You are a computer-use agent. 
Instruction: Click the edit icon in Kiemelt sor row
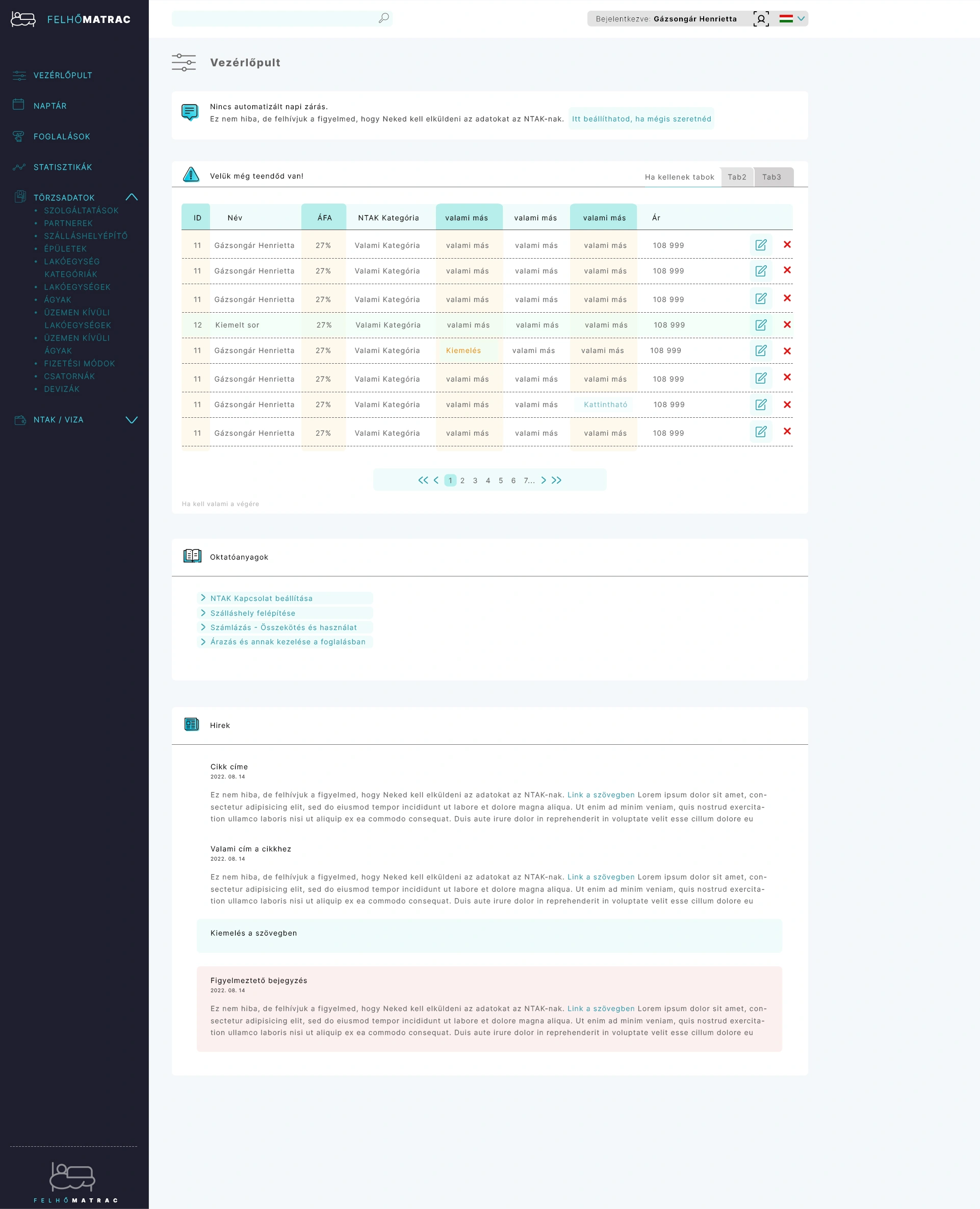(760, 325)
